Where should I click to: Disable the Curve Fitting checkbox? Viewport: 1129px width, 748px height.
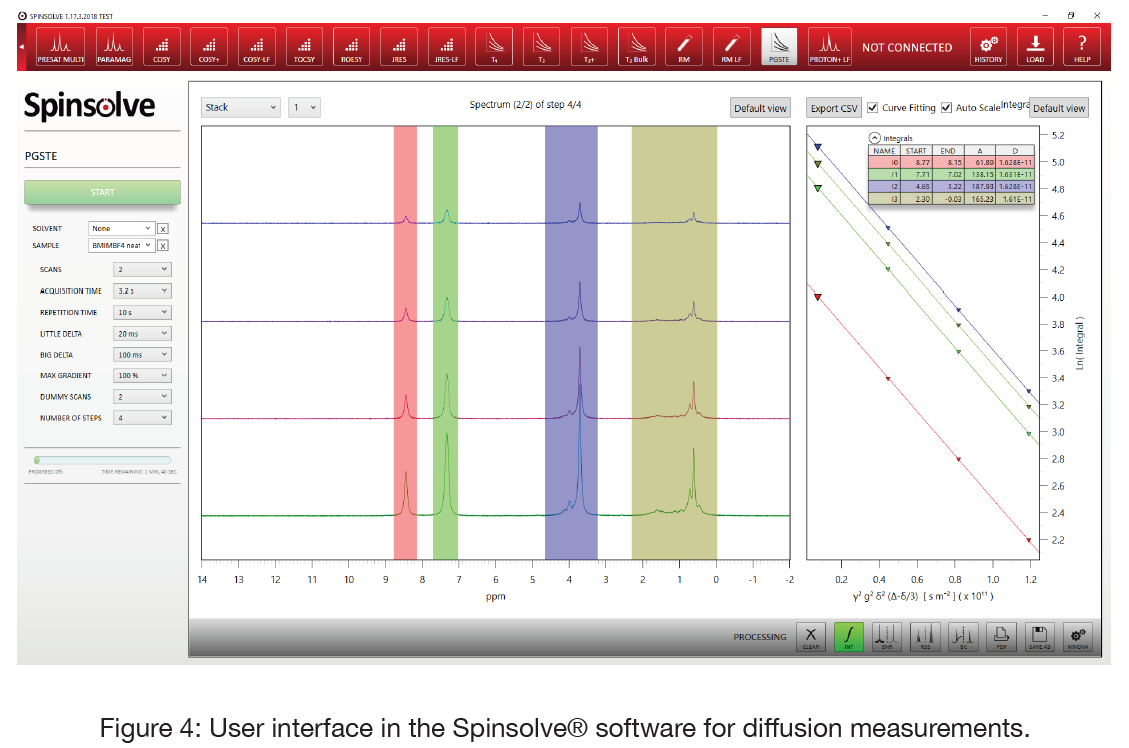873,108
